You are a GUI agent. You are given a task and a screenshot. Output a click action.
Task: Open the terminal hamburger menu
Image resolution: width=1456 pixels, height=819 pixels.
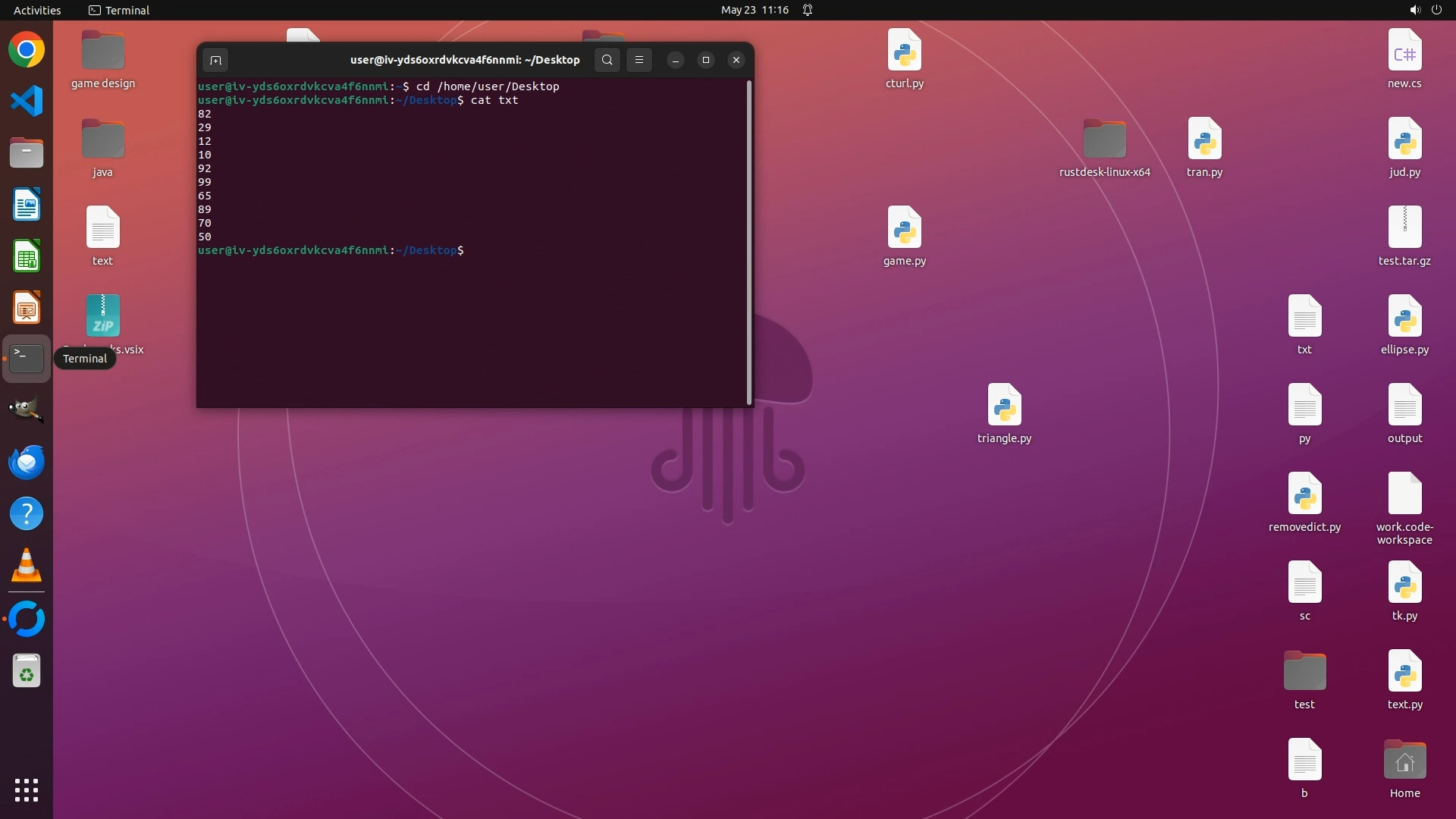point(639,60)
